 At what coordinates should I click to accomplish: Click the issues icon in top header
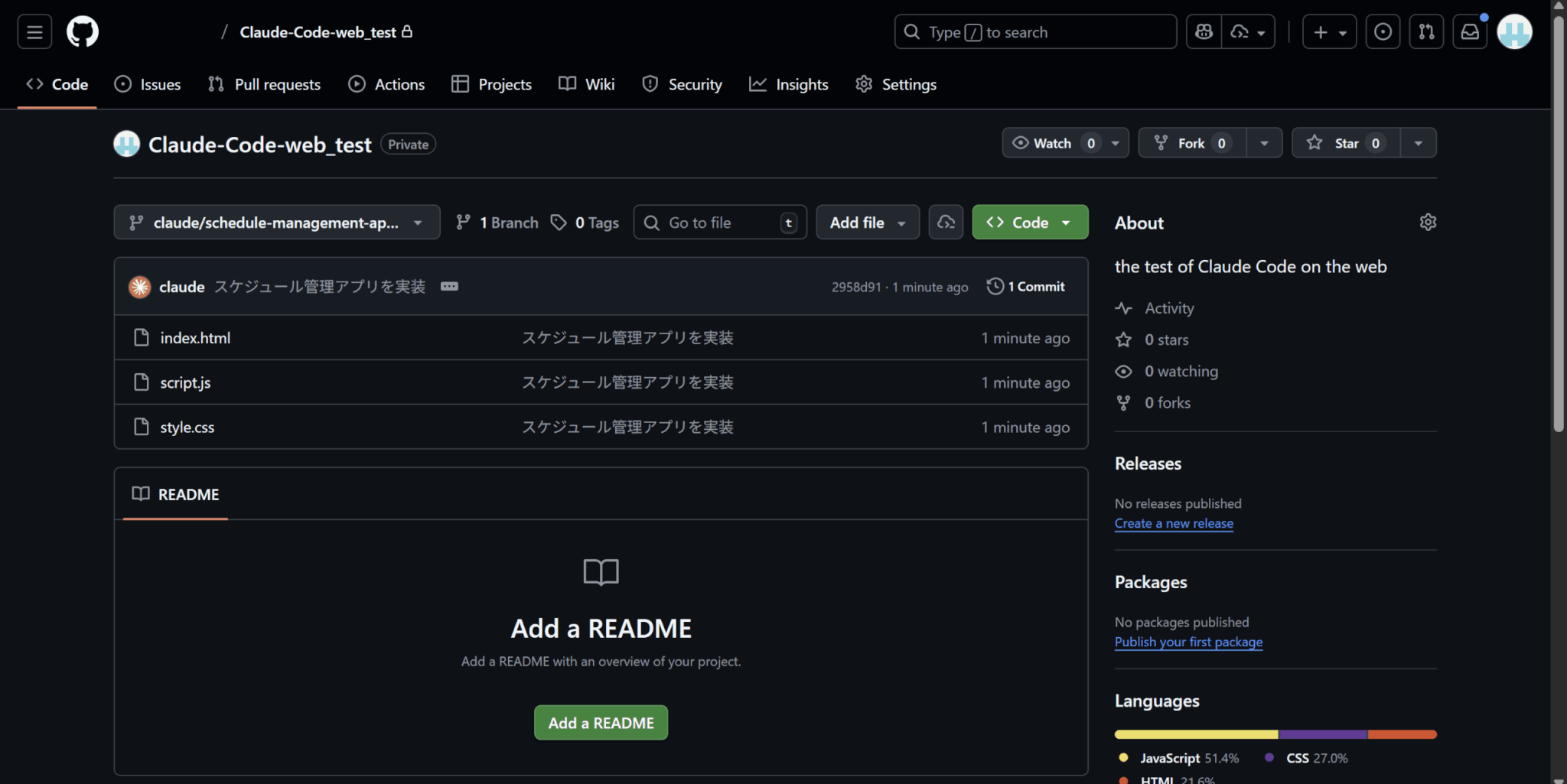coord(1383,32)
